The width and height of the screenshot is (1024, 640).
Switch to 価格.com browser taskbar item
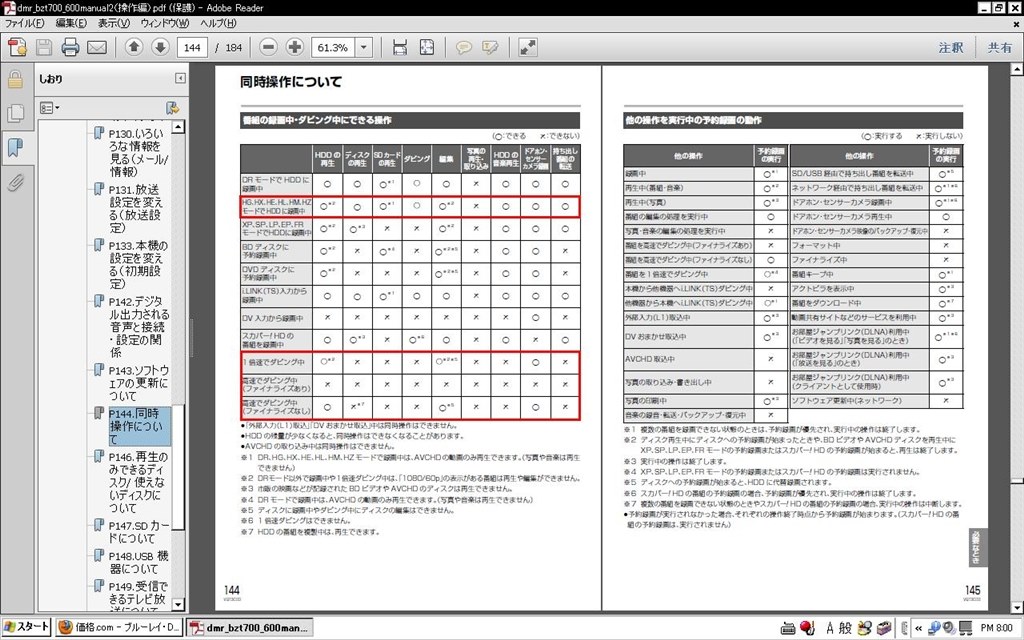coord(119,627)
